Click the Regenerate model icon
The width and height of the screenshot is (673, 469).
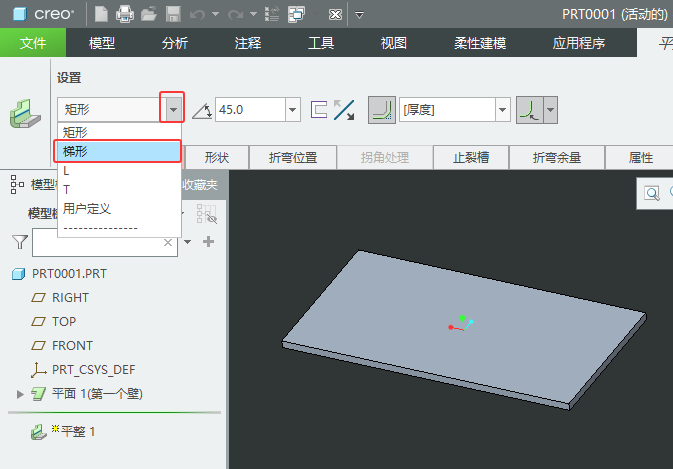point(272,14)
